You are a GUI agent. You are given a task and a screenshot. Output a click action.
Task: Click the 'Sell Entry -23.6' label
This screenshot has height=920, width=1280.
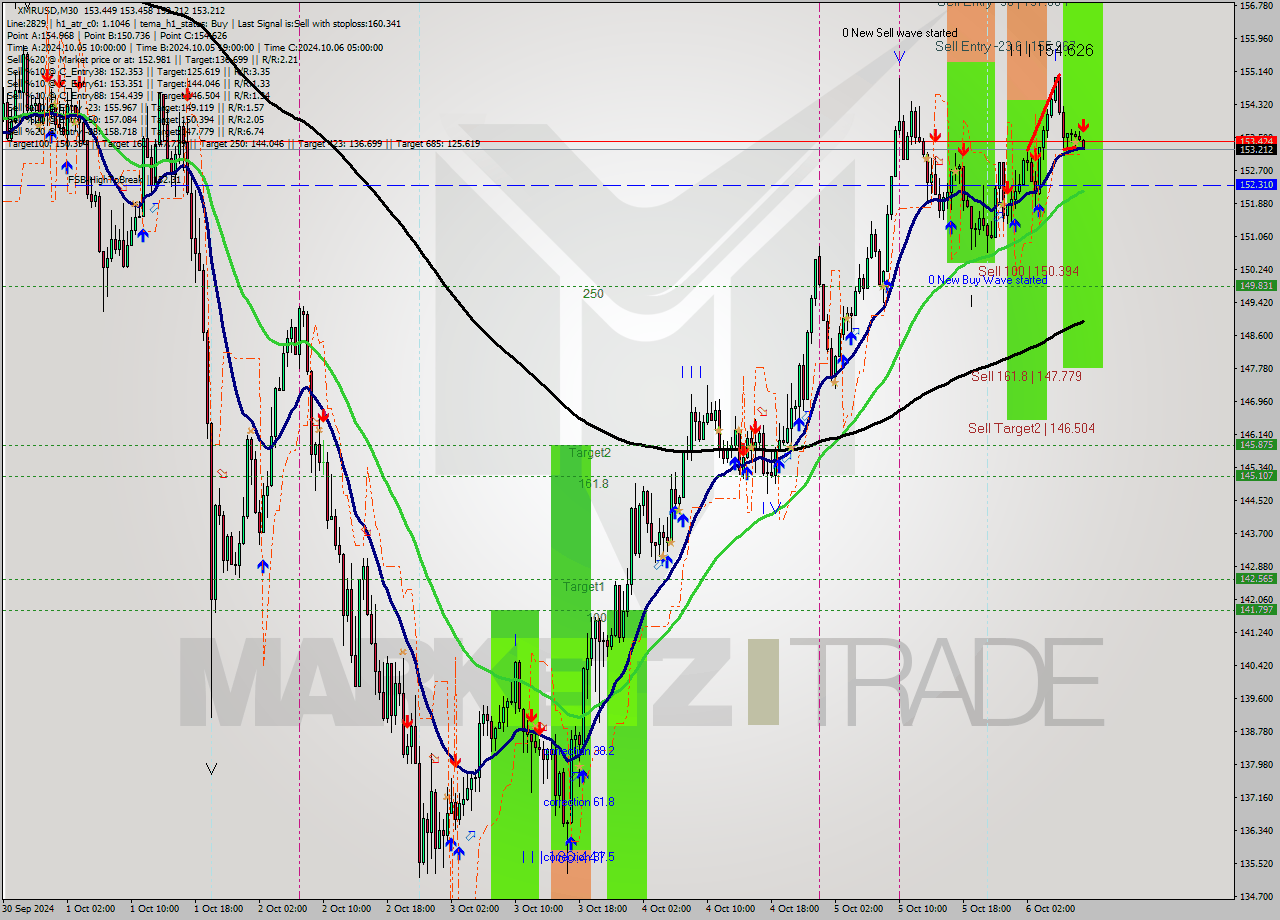click(980, 46)
